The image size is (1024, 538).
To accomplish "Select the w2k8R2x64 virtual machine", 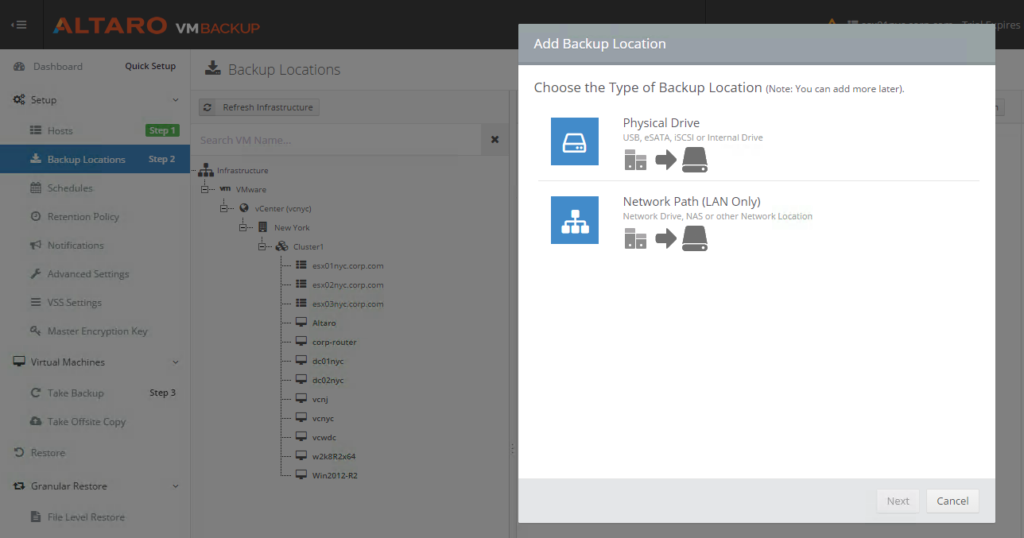I will pyautogui.click(x=334, y=456).
